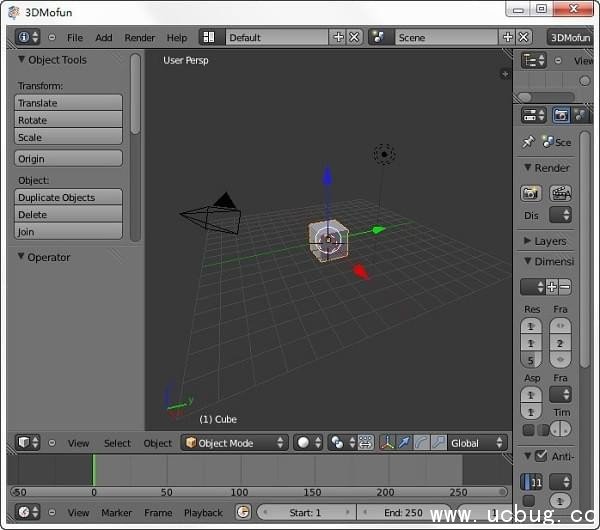Click the Translate button
The image size is (600, 530).
click(68, 103)
